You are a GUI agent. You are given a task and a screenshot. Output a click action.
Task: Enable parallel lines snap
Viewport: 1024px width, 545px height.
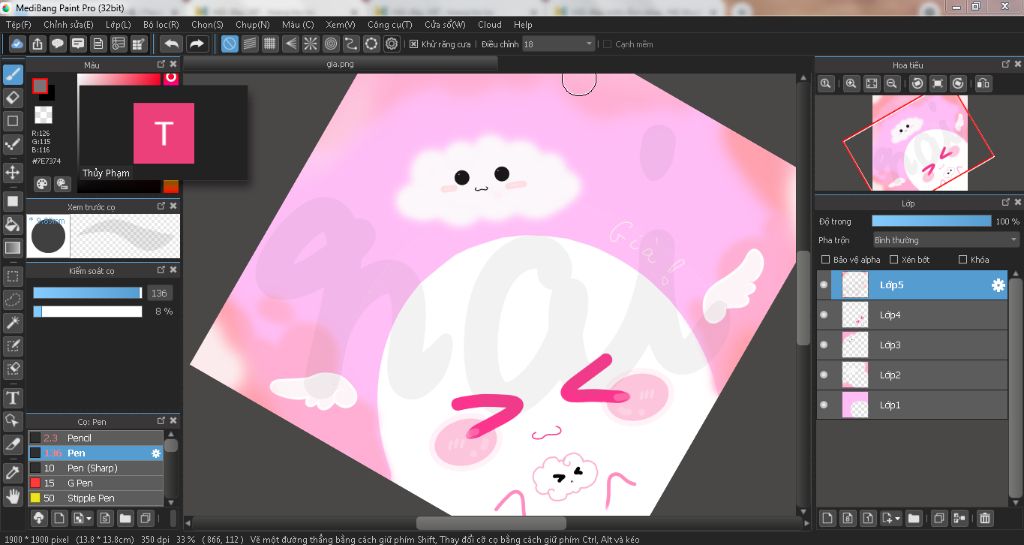point(249,44)
